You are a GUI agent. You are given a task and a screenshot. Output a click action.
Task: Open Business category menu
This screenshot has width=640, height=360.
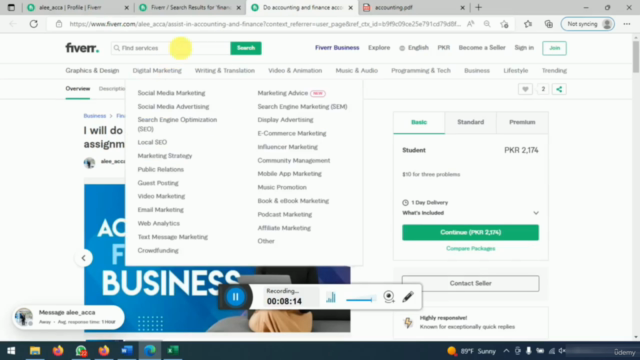[x=477, y=71]
